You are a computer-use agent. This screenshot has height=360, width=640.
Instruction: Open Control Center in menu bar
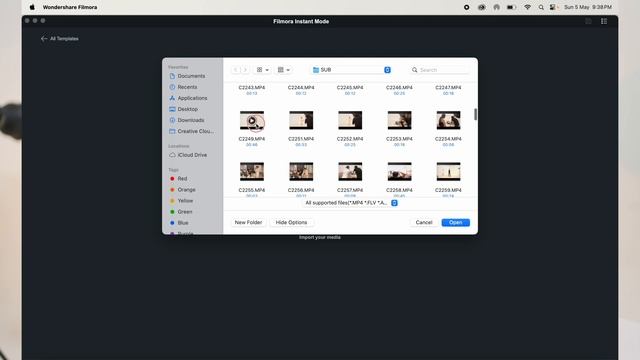pos(553,7)
